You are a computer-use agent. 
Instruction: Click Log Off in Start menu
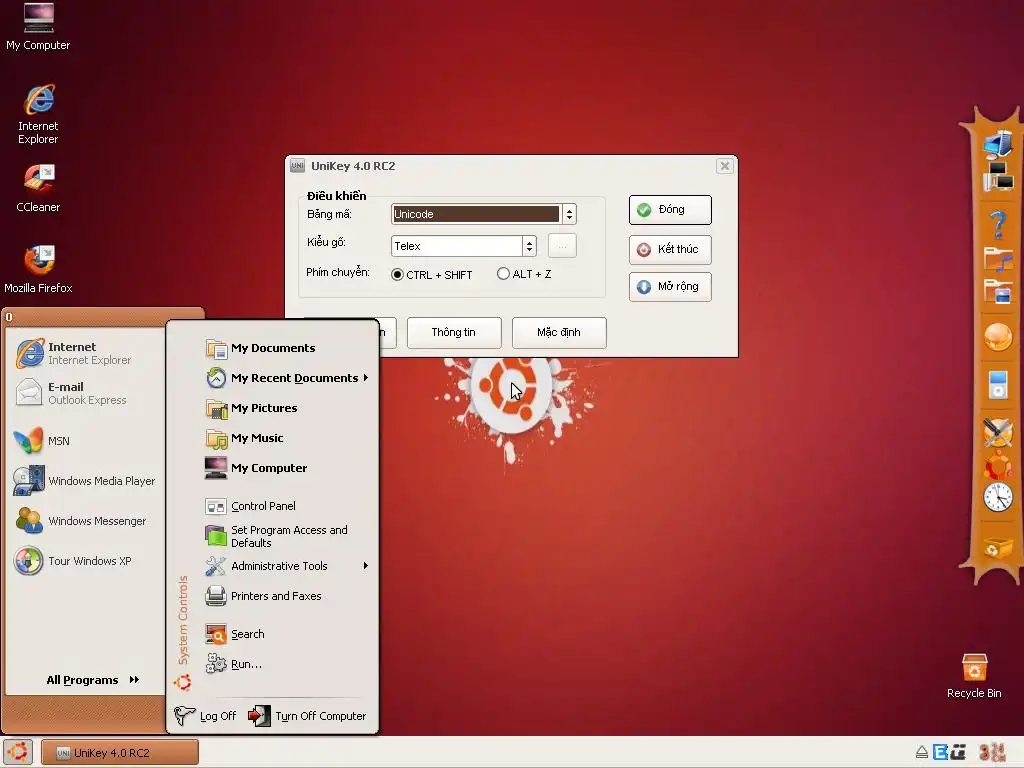(x=206, y=716)
